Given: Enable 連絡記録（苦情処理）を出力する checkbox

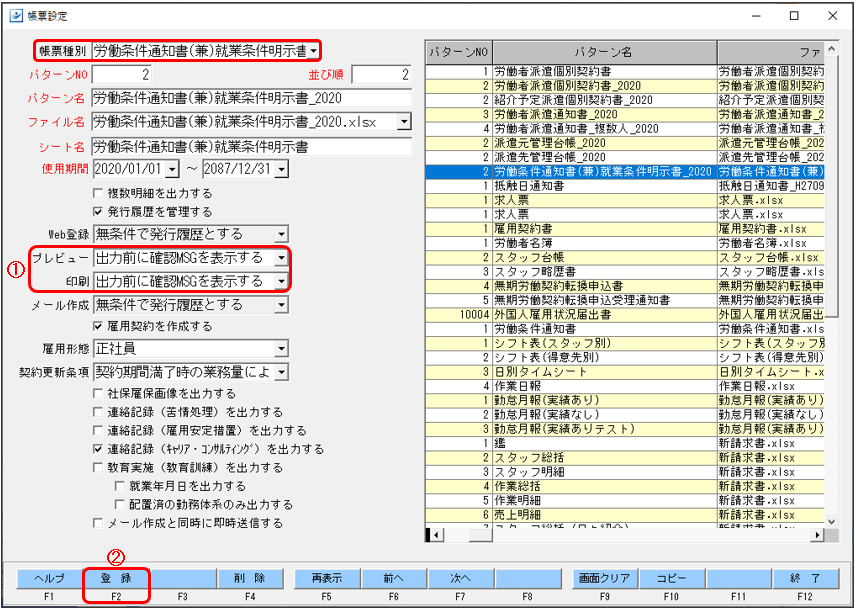Looking at the screenshot, I should 98,412.
